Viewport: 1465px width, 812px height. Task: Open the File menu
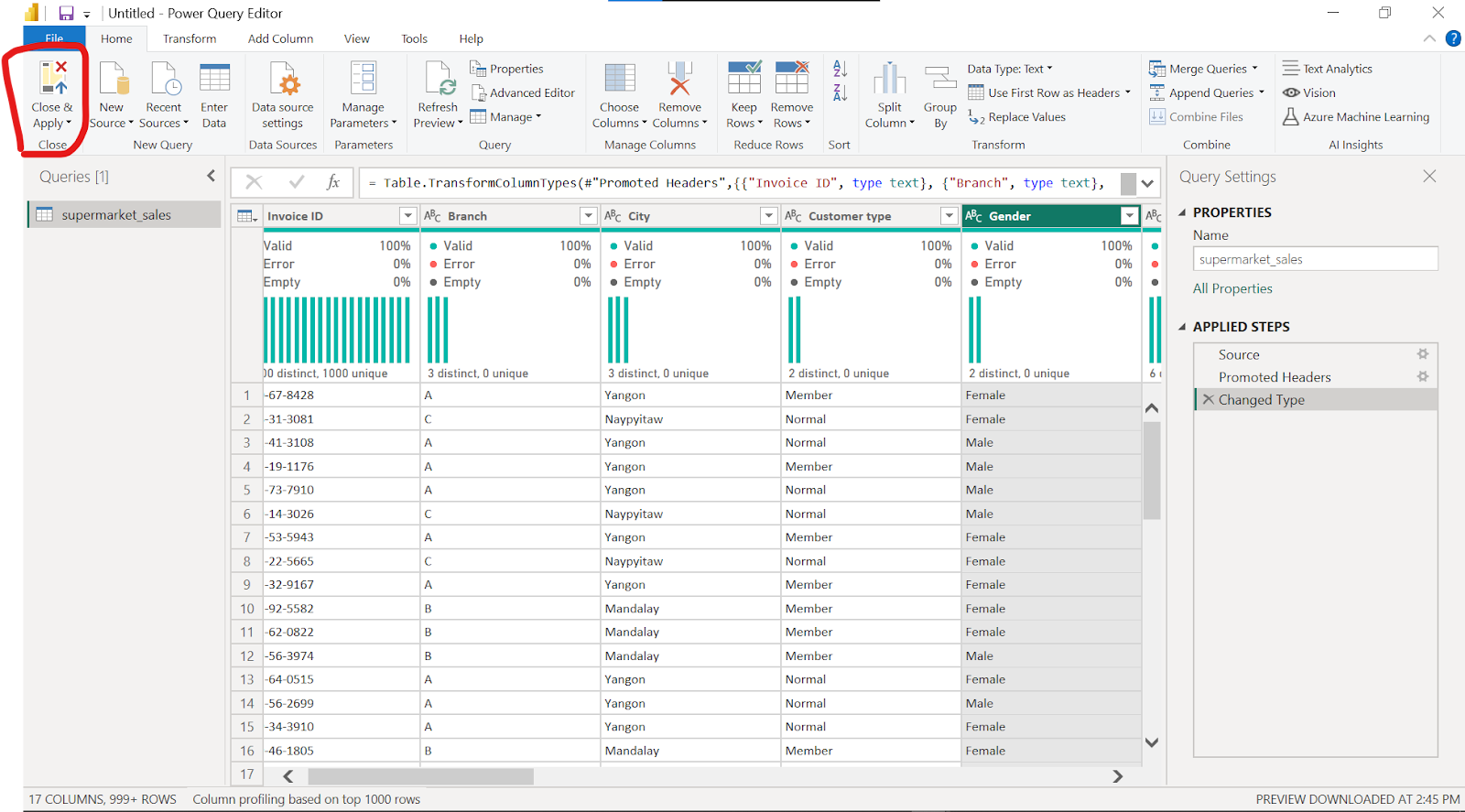point(54,38)
